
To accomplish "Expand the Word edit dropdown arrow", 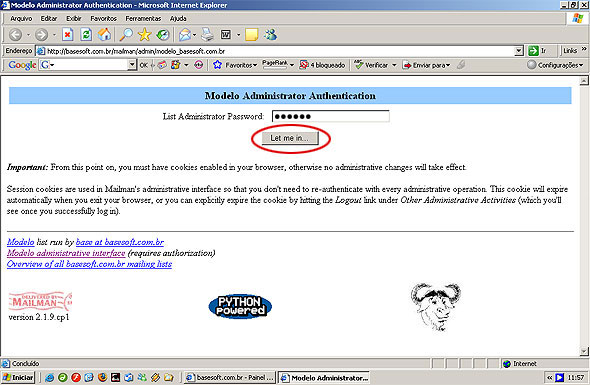I will (x=239, y=35).
